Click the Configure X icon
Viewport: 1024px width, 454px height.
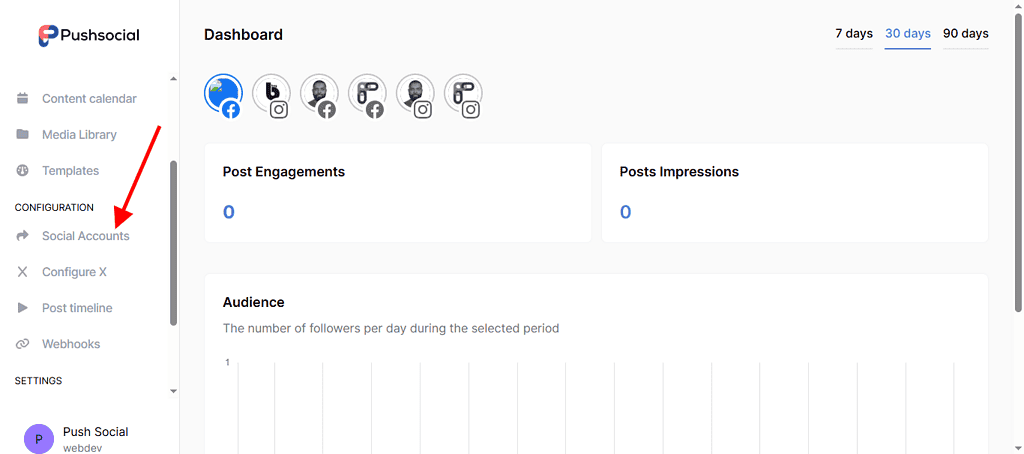23,272
